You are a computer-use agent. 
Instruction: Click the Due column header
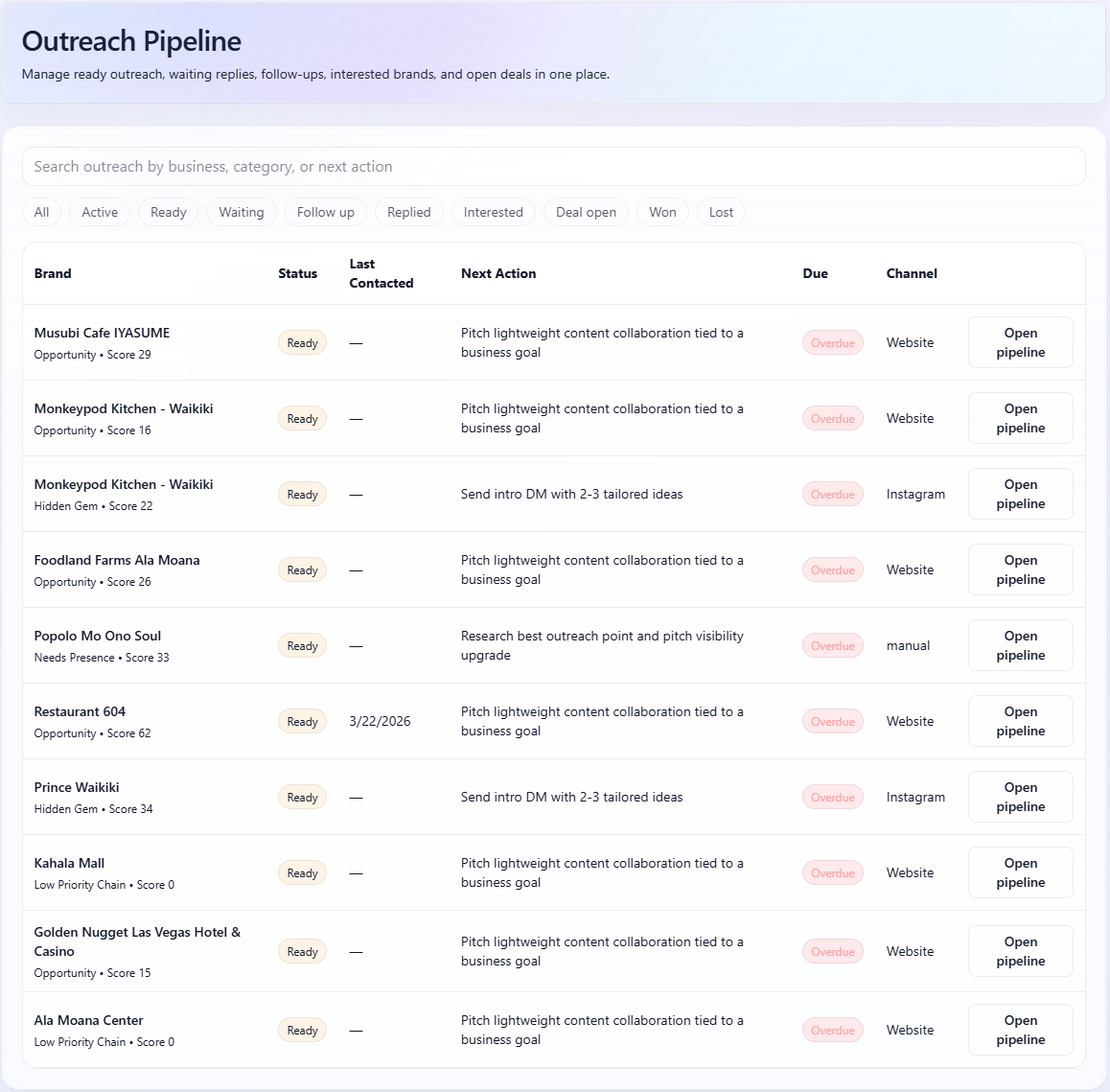[x=816, y=273]
